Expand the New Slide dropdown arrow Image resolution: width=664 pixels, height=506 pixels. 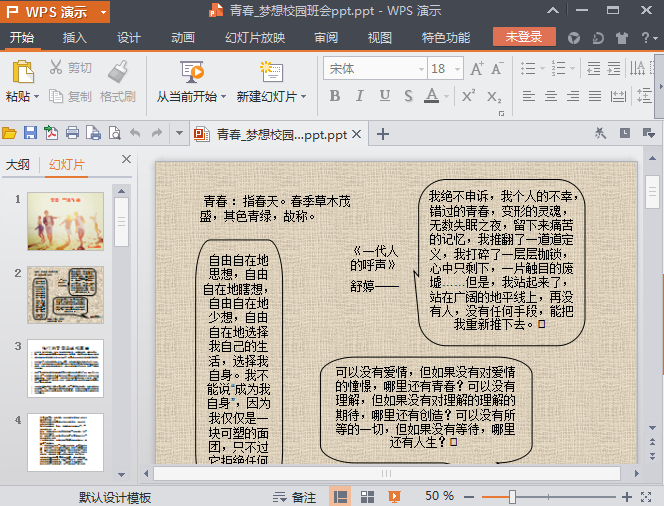305,98
